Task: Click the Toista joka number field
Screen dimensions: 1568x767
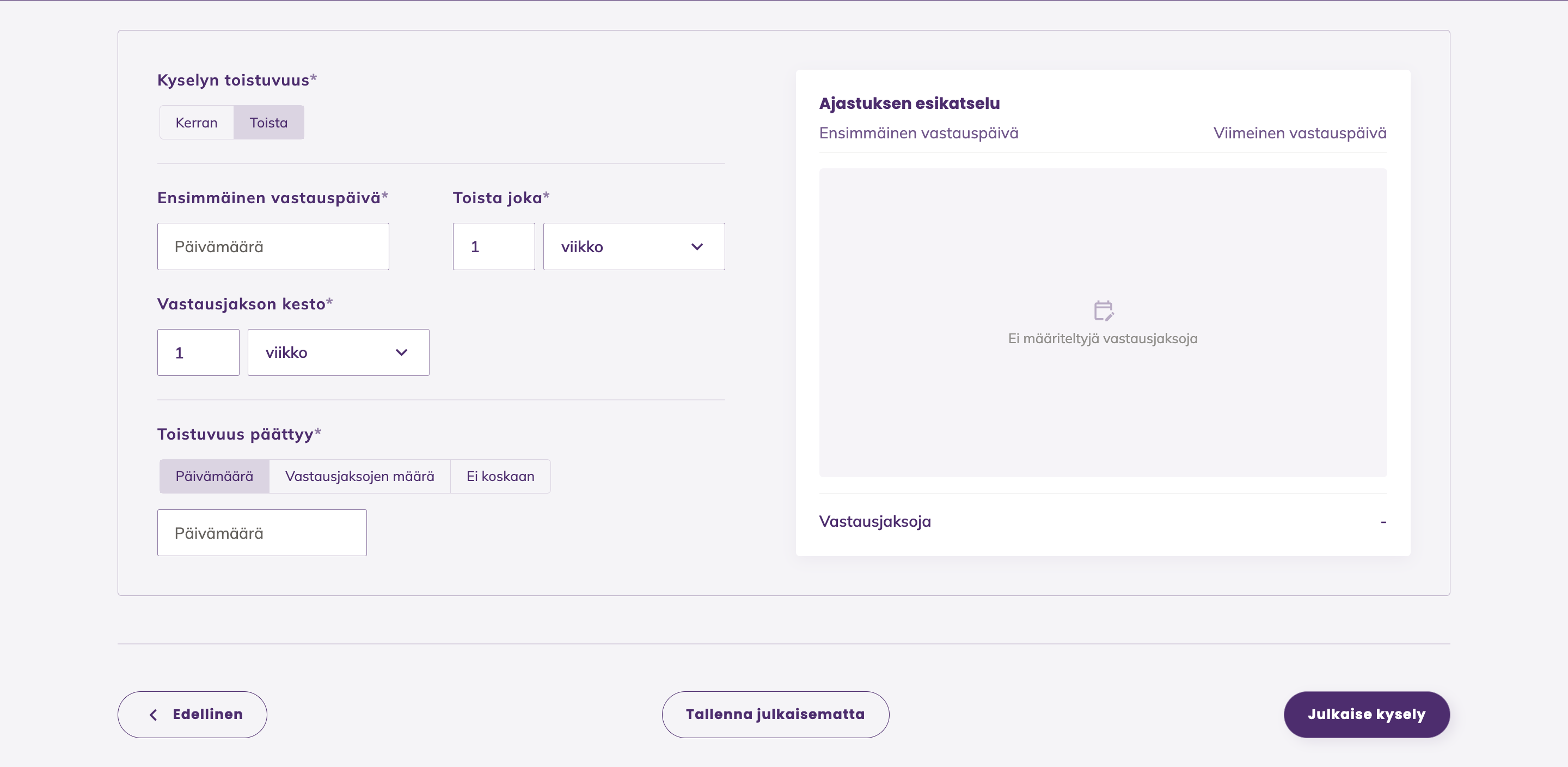Action: [x=494, y=247]
